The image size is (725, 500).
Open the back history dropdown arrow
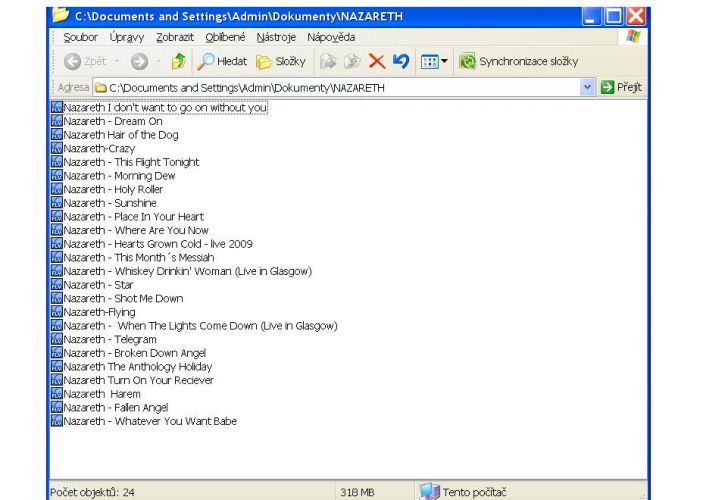[x=117, y=62]
